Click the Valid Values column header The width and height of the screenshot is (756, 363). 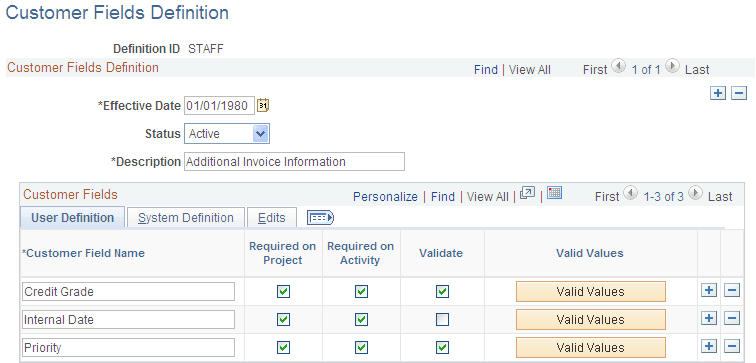coord(590,253)
